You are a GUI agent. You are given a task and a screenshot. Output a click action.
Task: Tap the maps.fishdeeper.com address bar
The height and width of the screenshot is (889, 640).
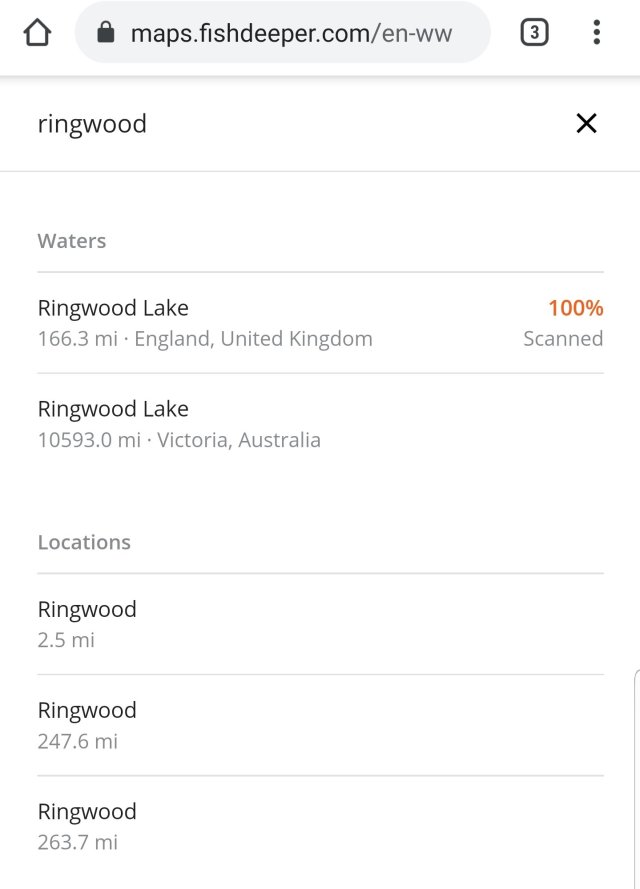(x=290, y=34)
